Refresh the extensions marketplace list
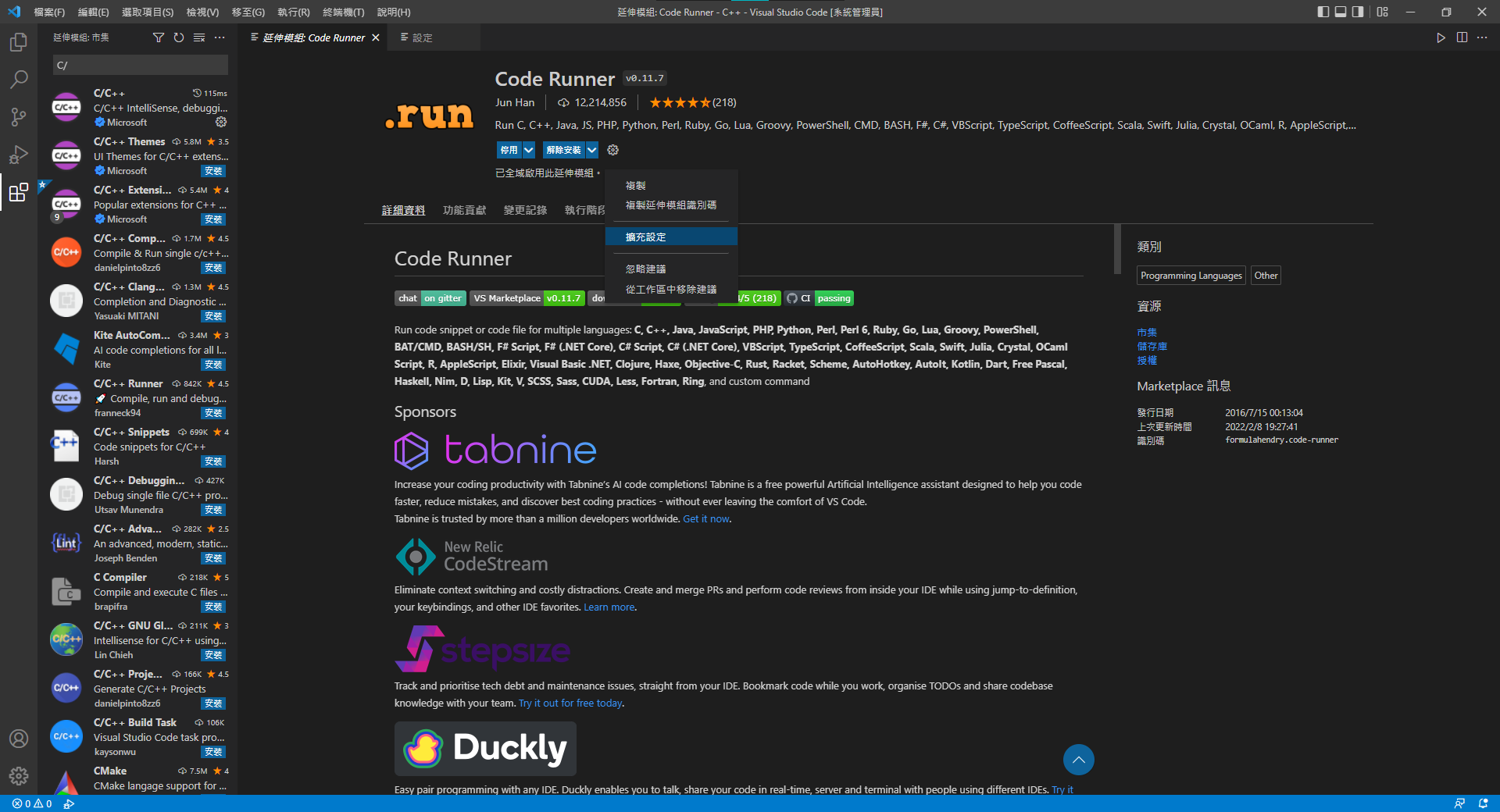Screen dimensions: 1500x812 179,37
